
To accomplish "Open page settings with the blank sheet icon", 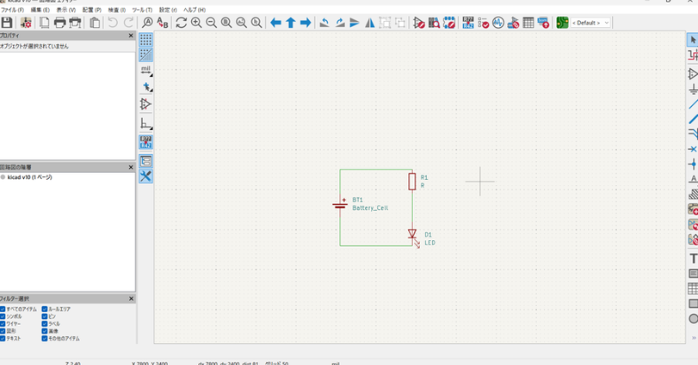I will point(45,22).
